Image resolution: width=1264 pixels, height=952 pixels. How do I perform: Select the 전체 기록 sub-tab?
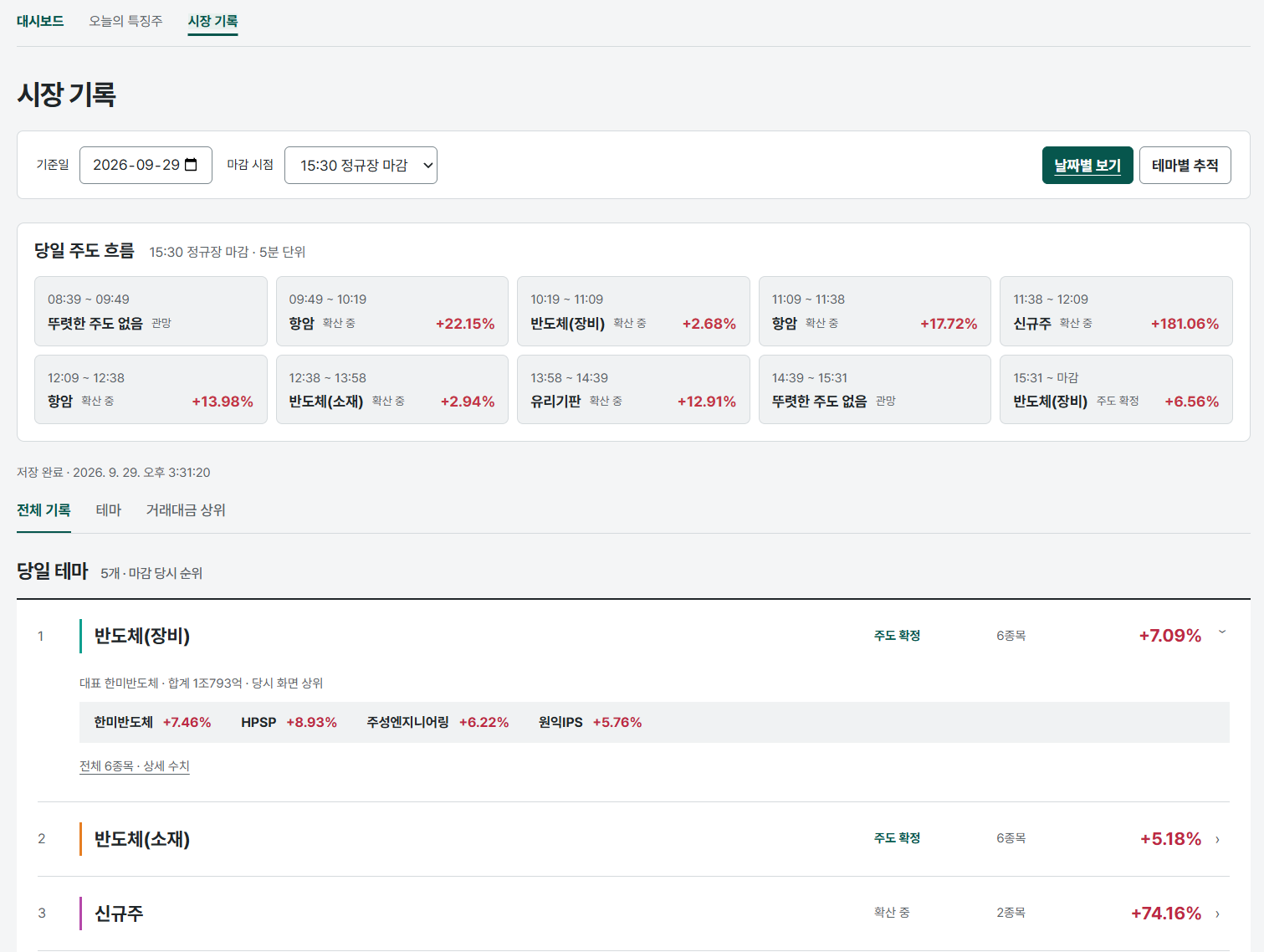tap(43, 510)
